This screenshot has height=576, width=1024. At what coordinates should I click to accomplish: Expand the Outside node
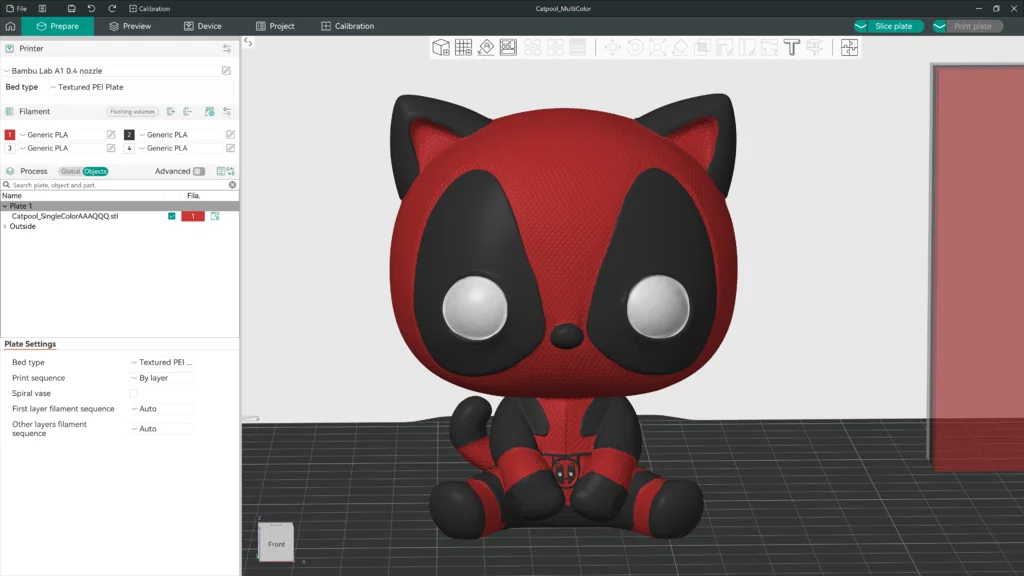[x=7, y=226]
